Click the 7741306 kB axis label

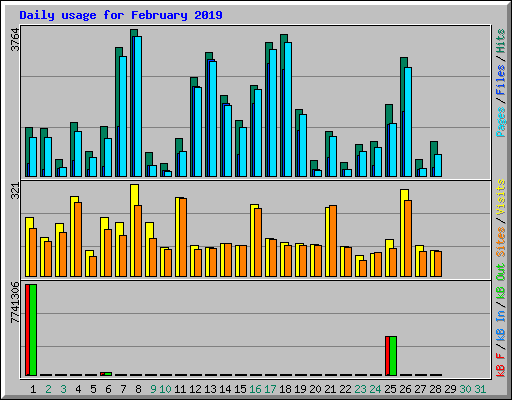point(15,303)
